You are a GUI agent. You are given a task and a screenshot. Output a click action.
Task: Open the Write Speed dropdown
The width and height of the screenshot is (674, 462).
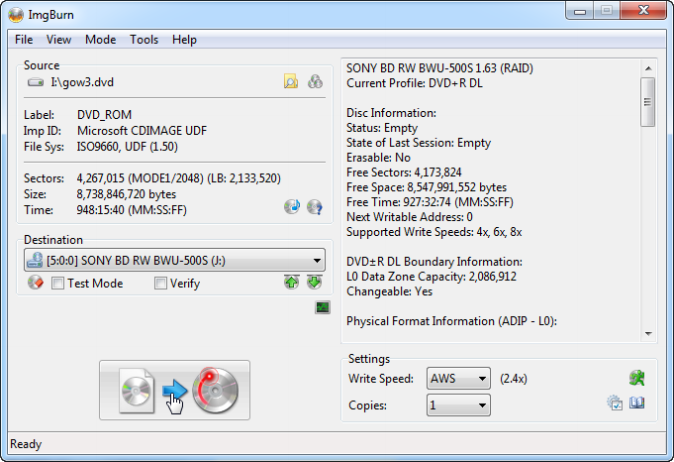tap(483, 379)
